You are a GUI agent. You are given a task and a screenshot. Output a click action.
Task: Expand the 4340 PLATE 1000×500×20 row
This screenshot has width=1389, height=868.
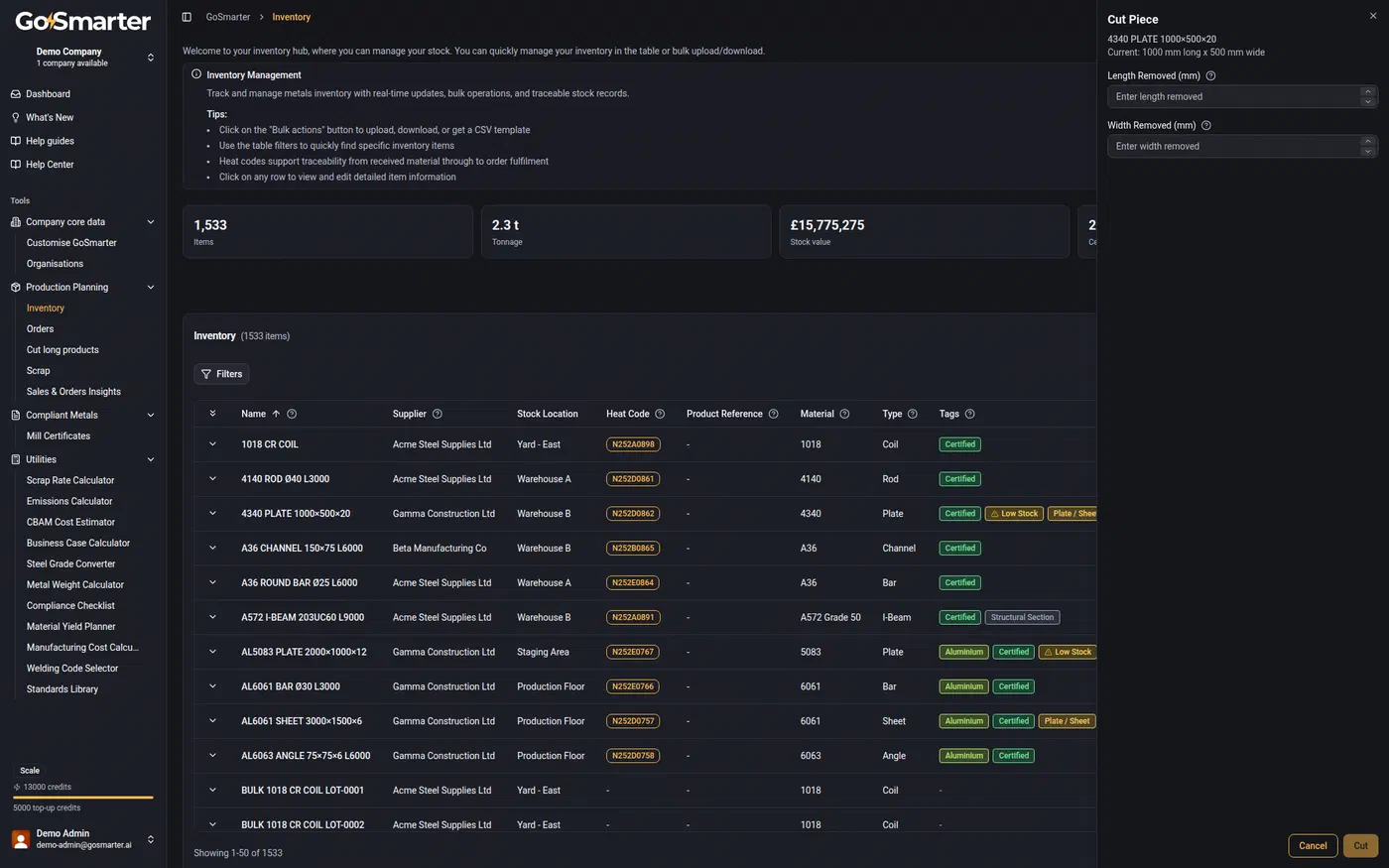[x=212, y=514]
